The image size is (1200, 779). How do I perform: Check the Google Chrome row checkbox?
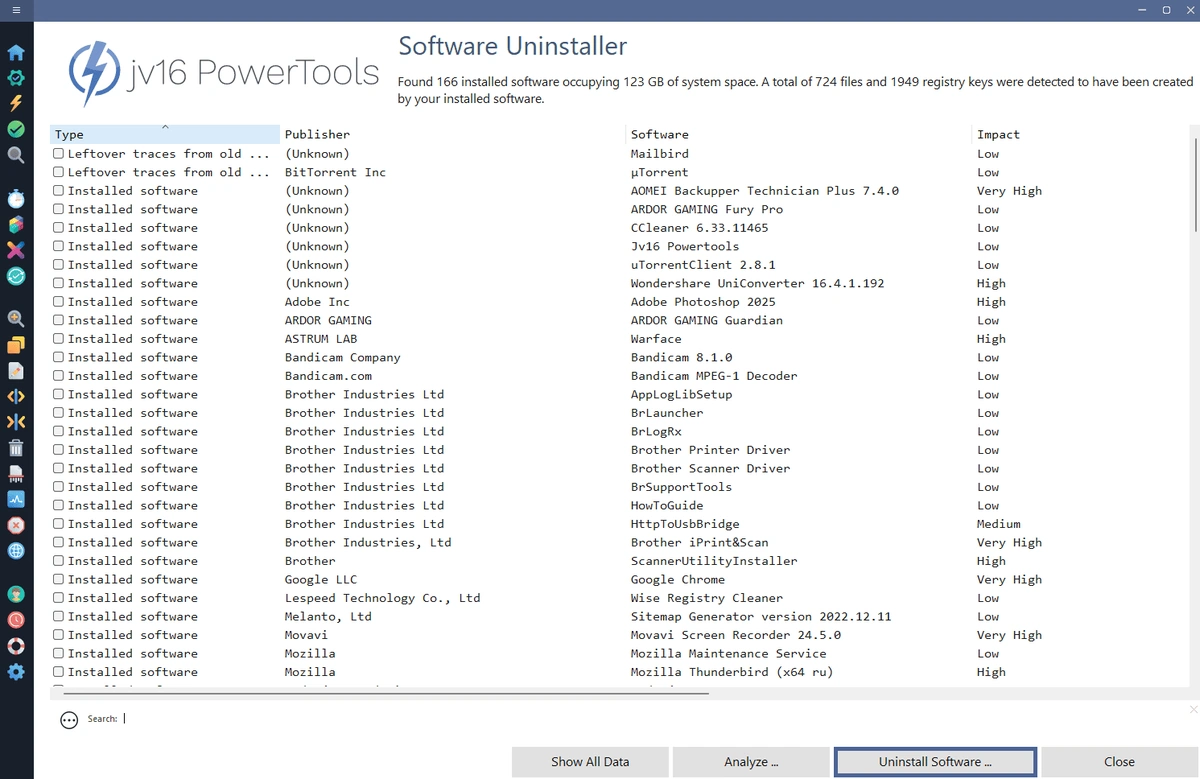(58, 579)
